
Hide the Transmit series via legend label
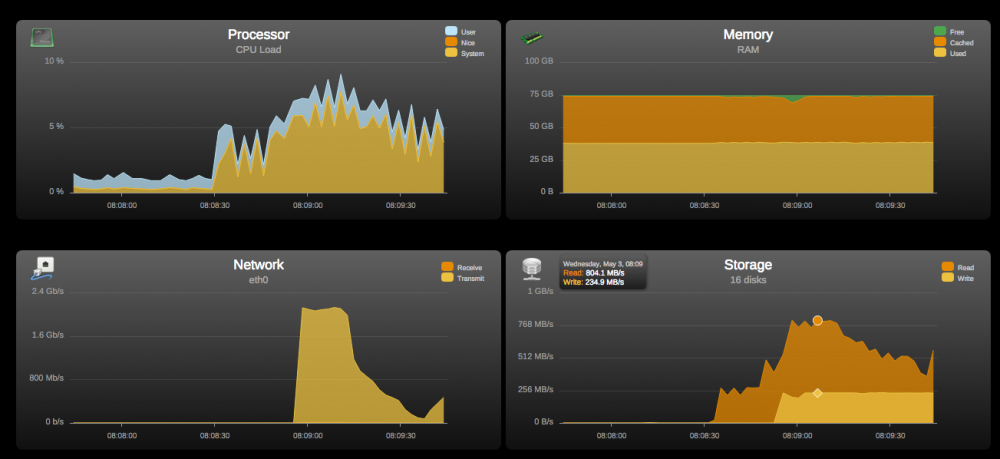pos(471,279)
